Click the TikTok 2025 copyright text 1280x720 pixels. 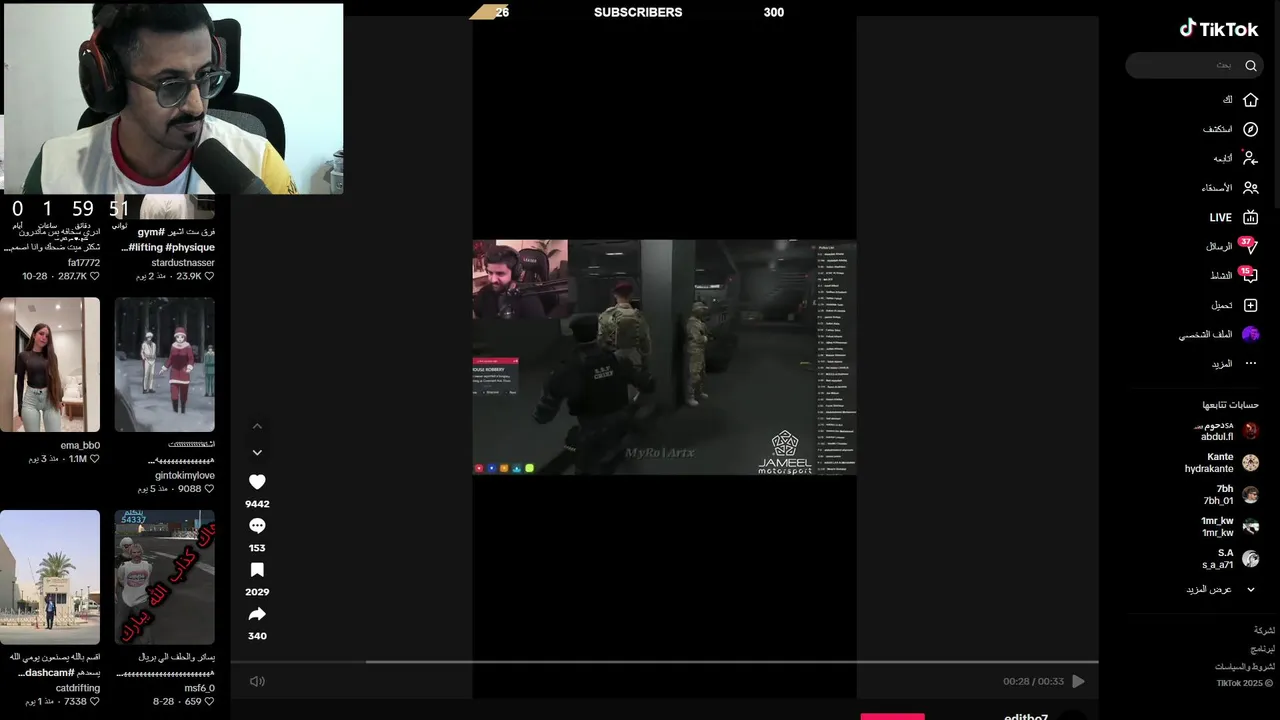click(x=1245, y=684)
